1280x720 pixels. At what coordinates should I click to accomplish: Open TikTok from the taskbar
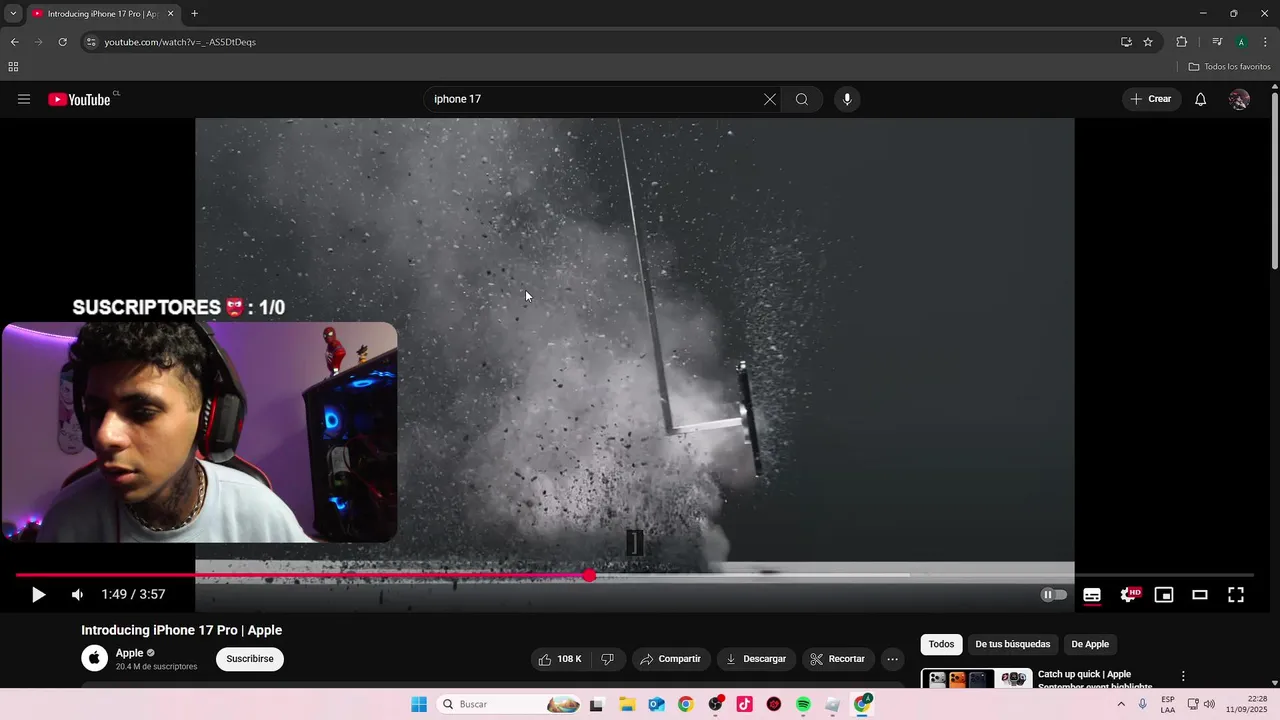tap(744, 704)
